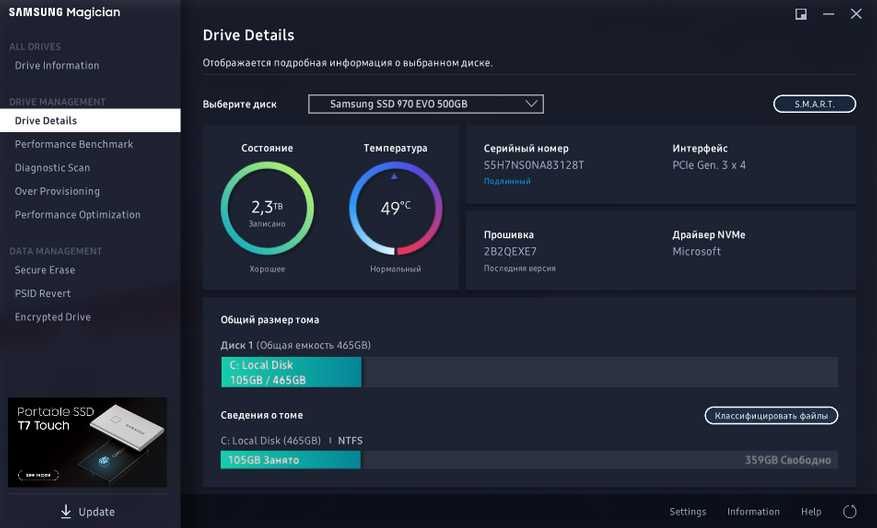Click the firmware version 2B2QEXE7
This screenshot has width=877, height=528.
pyautogui.click(x=510, y=251)
